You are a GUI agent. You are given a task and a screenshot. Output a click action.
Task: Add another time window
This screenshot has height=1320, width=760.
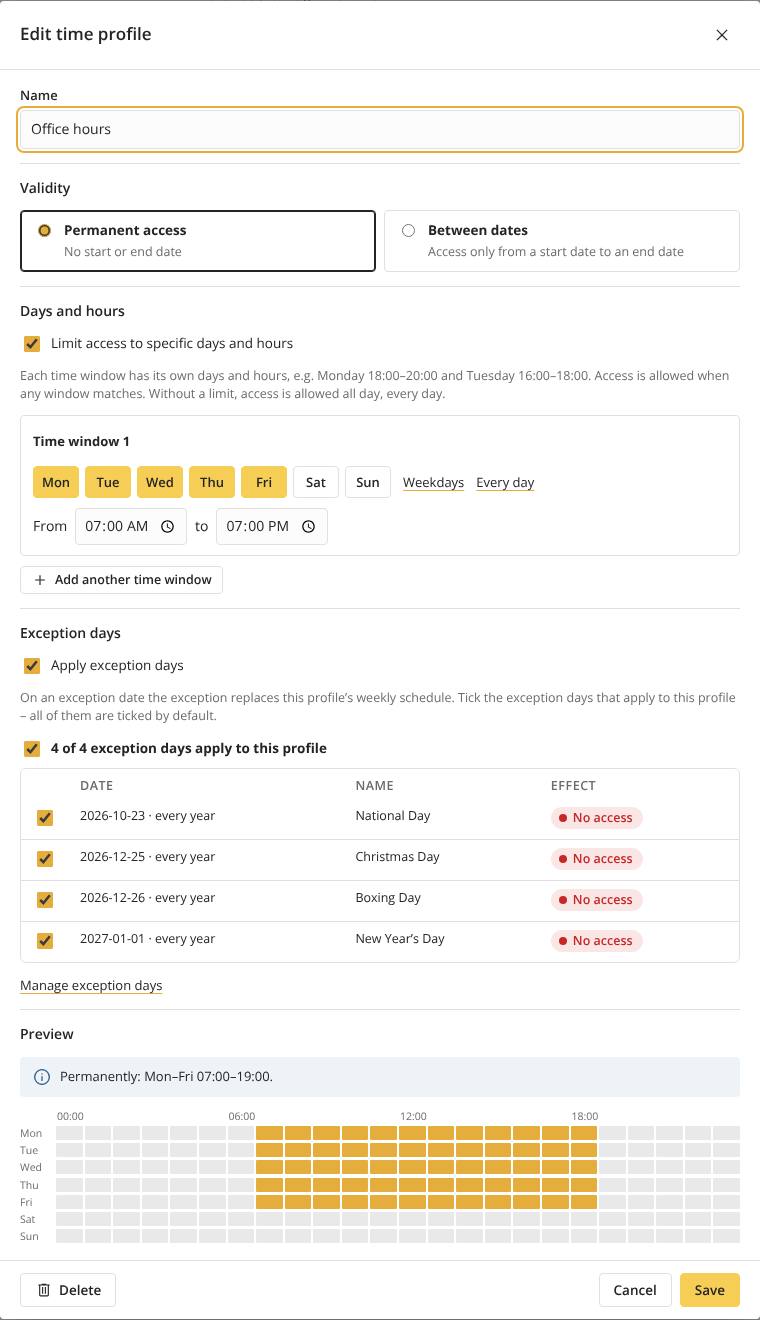(121, 580)
